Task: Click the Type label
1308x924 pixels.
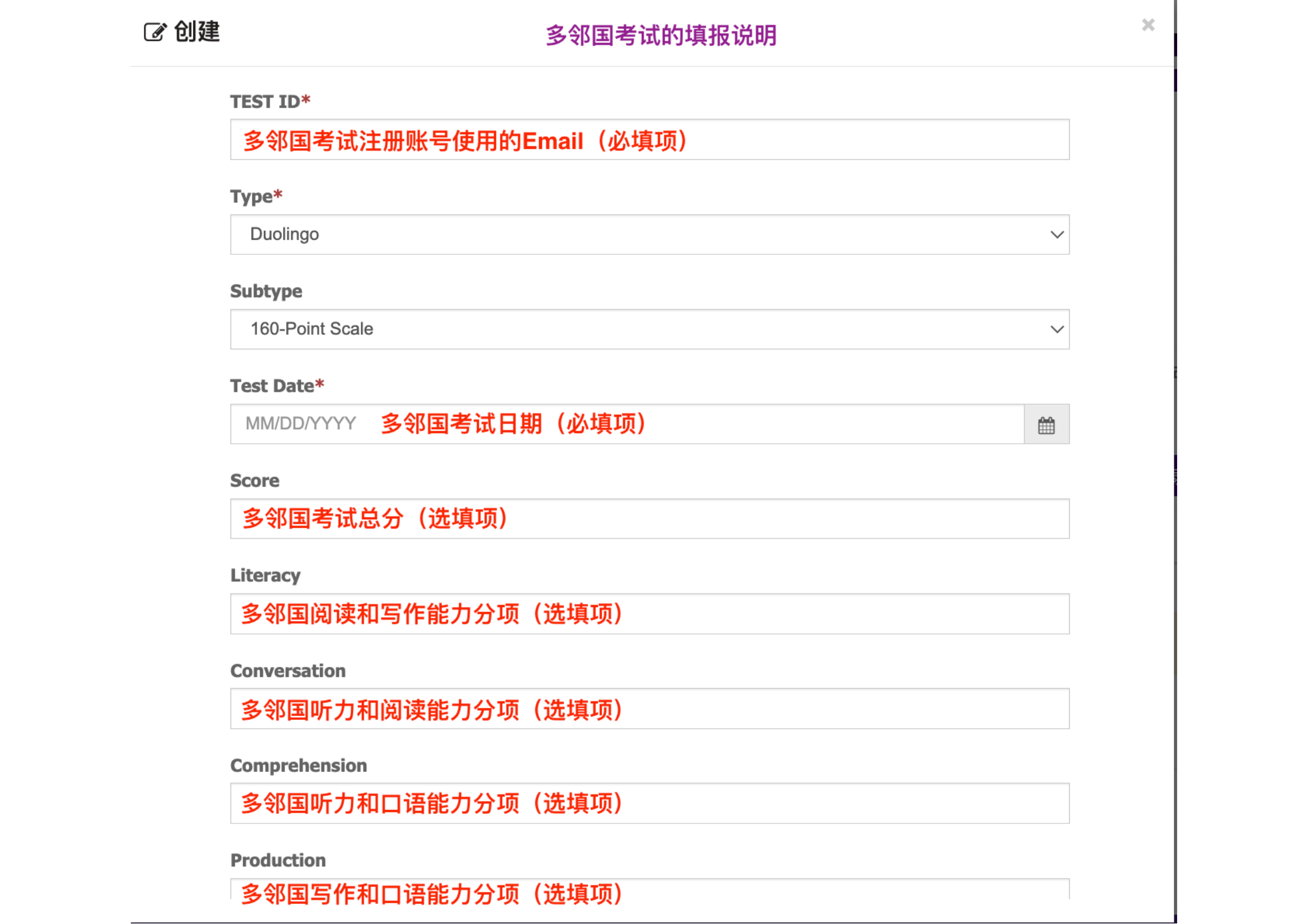Action: coord(256,196)
